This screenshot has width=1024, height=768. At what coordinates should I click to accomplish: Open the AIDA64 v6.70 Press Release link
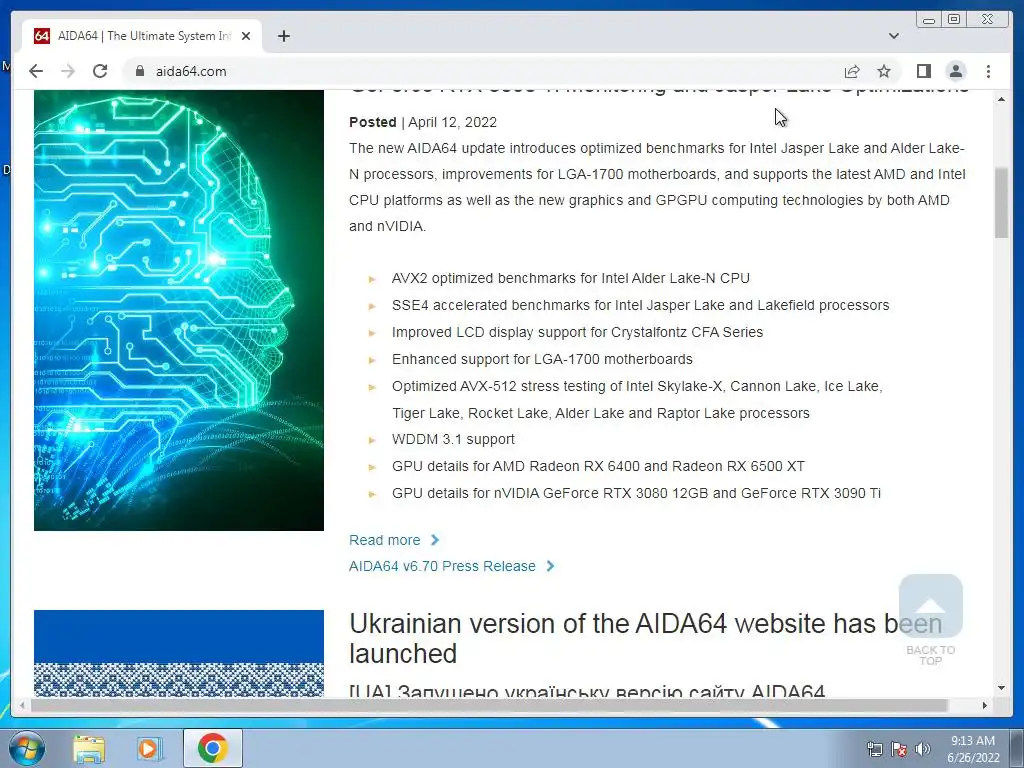[x=451, y=566]
